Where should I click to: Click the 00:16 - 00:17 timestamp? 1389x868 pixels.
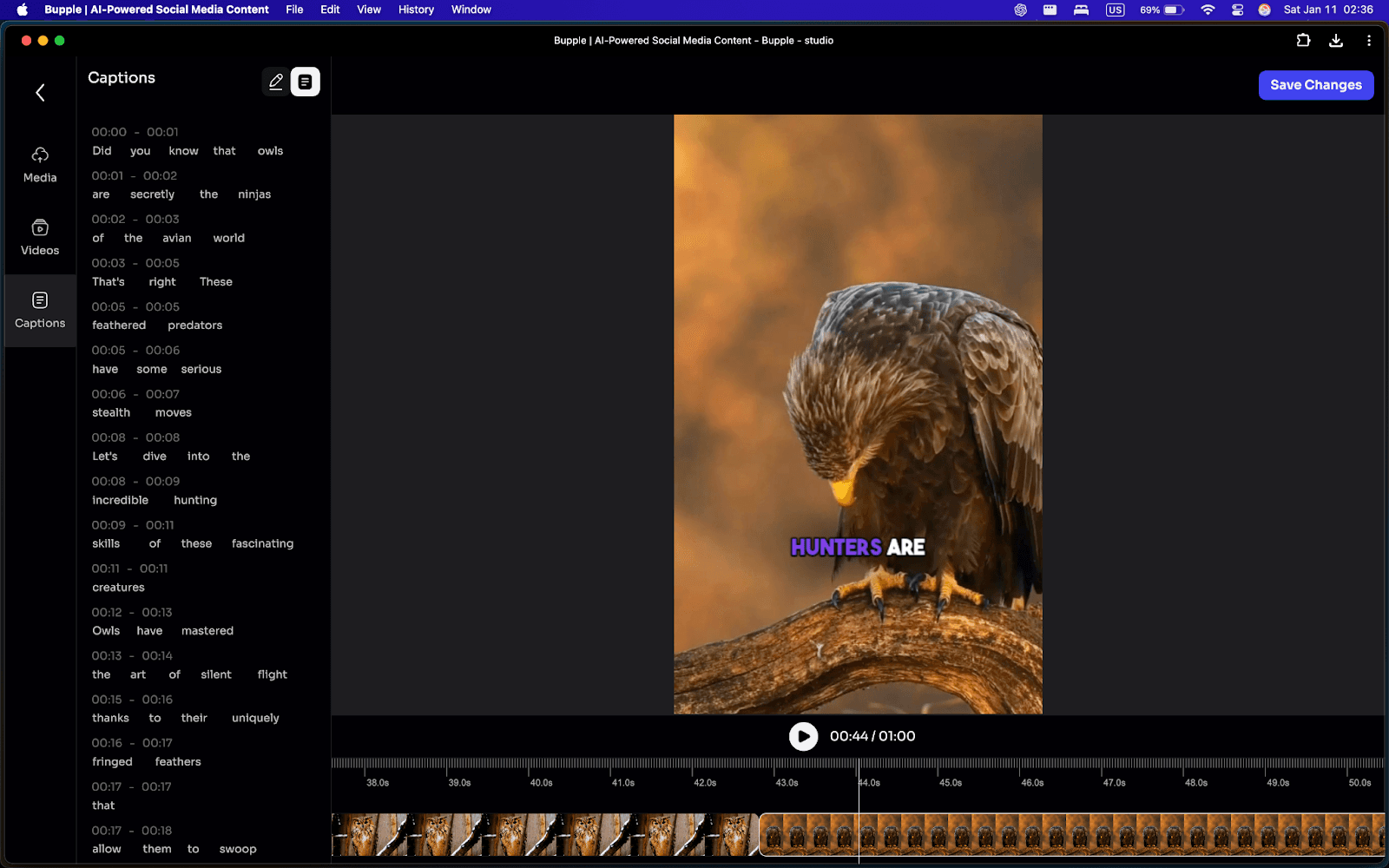(132, 743)
